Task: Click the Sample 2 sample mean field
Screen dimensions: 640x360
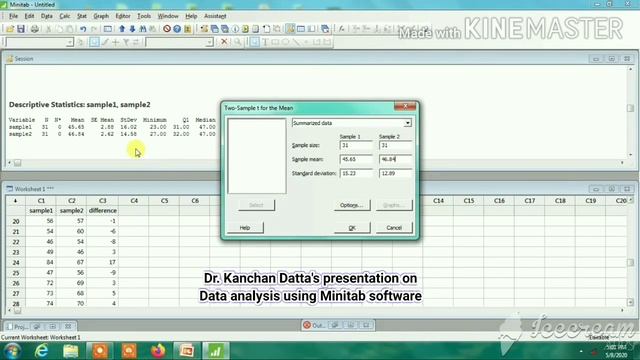Action: pyautogui.click(x=395, y=159)
